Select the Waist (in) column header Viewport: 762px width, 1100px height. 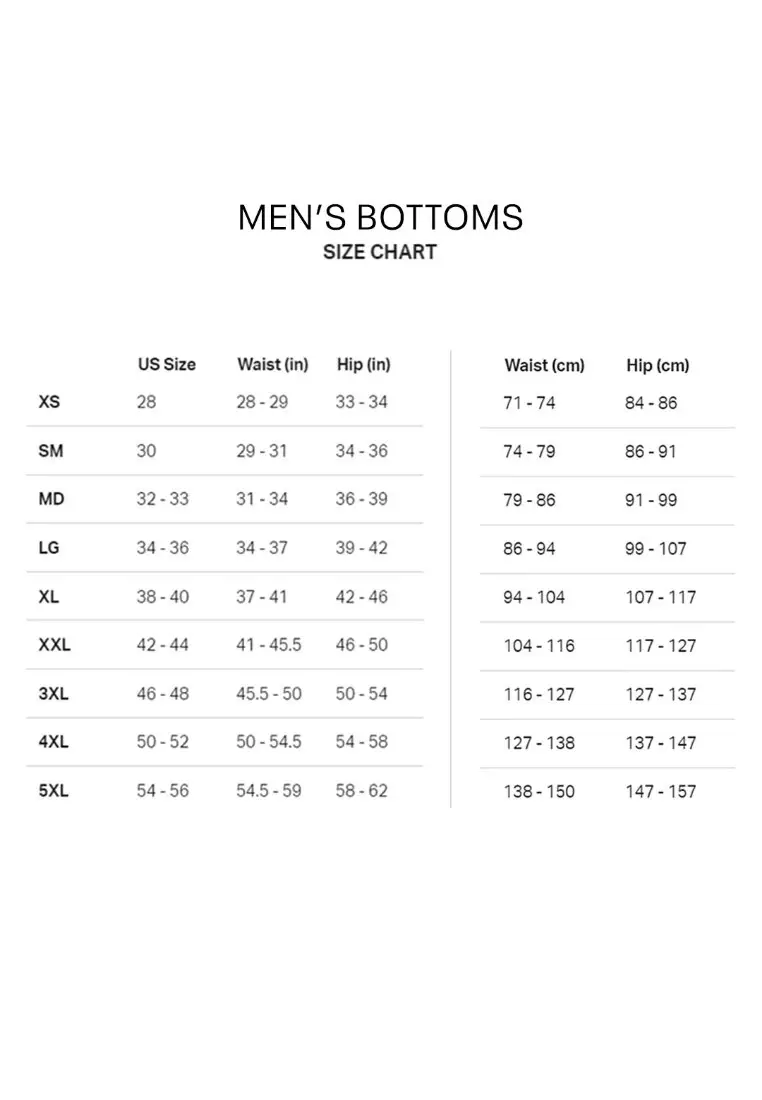(272, 364)
